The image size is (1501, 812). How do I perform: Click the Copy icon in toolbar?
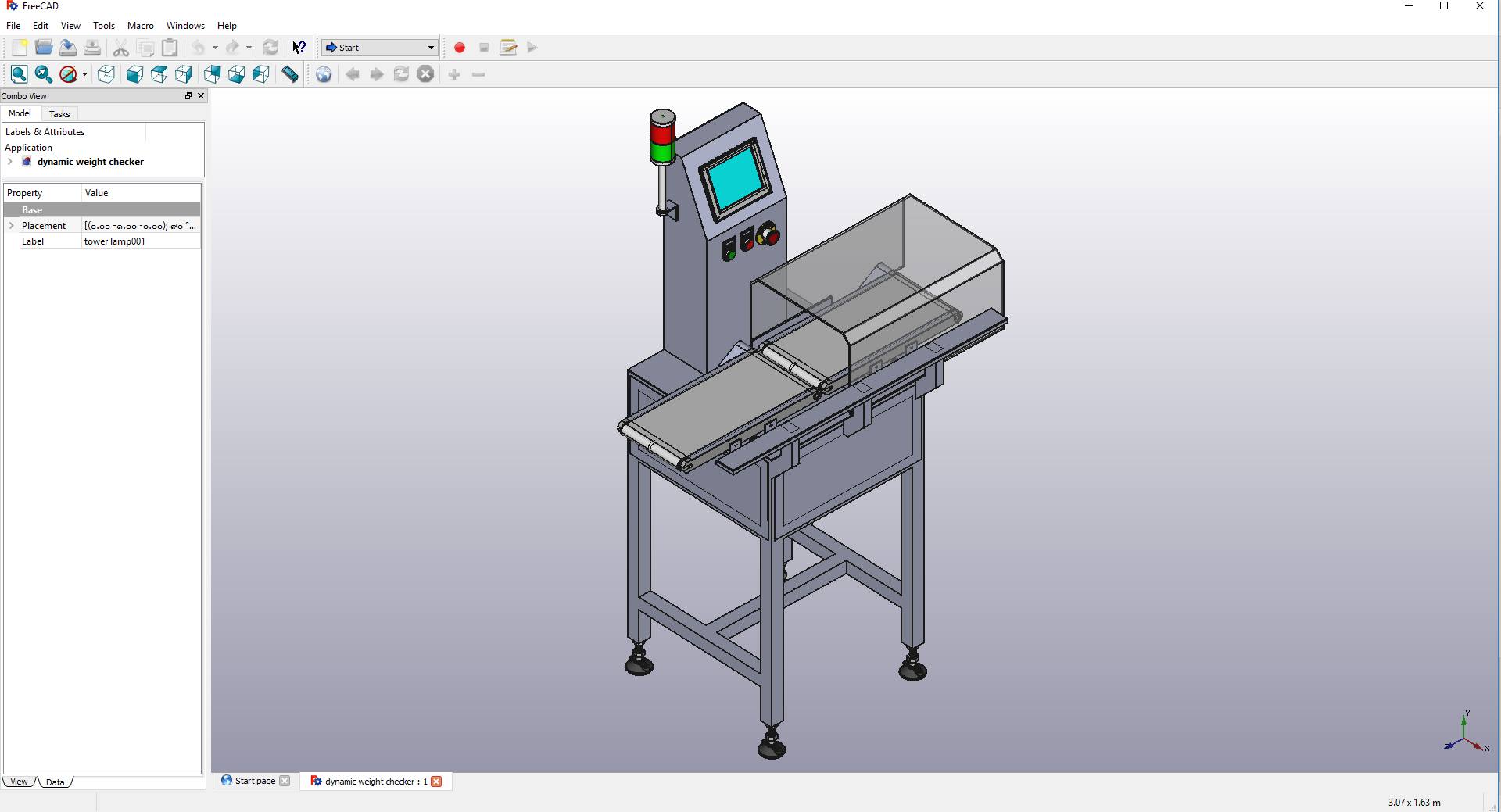pos(145,48)
